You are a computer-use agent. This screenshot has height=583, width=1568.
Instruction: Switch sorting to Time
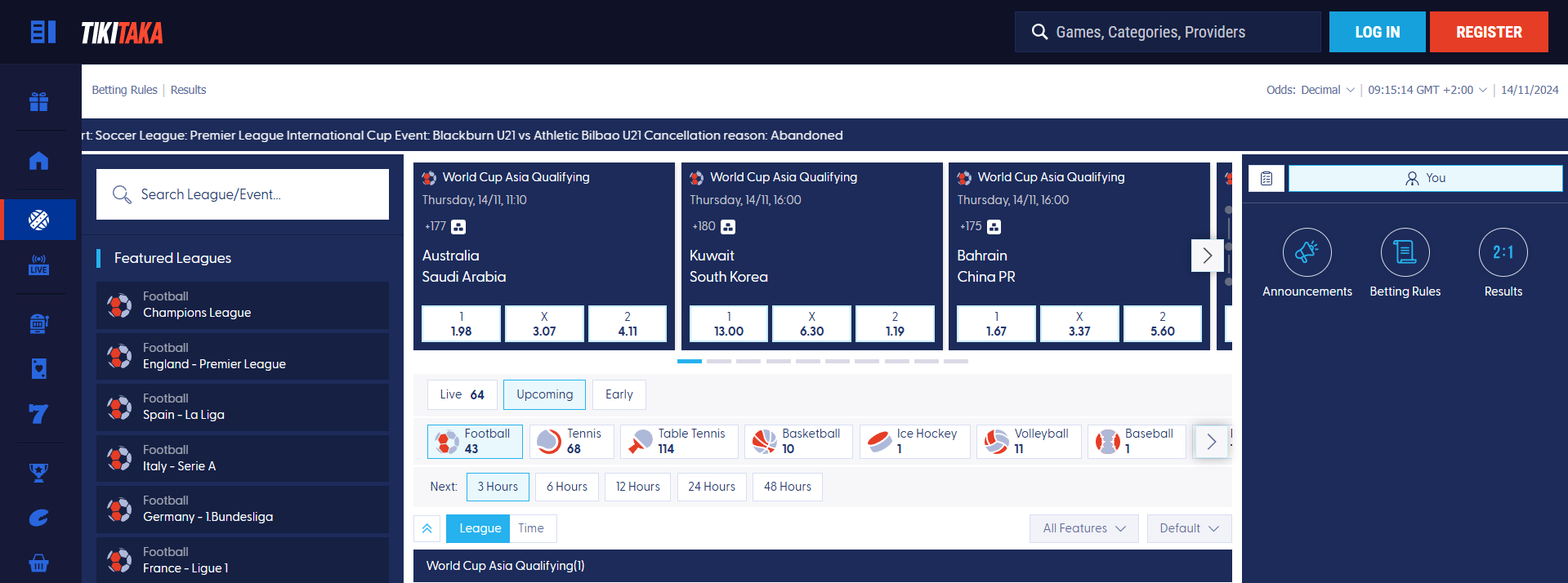point(531,528)
